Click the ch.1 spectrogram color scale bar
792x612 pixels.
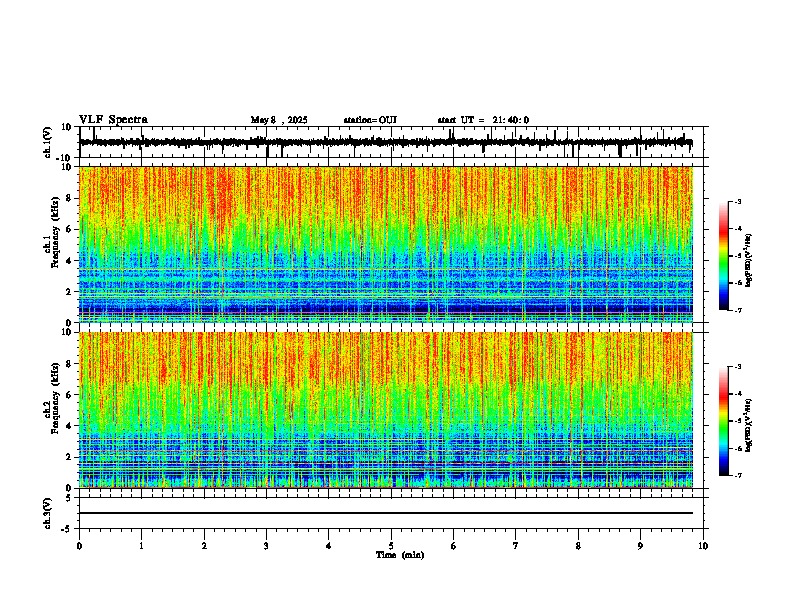point(723,255)
